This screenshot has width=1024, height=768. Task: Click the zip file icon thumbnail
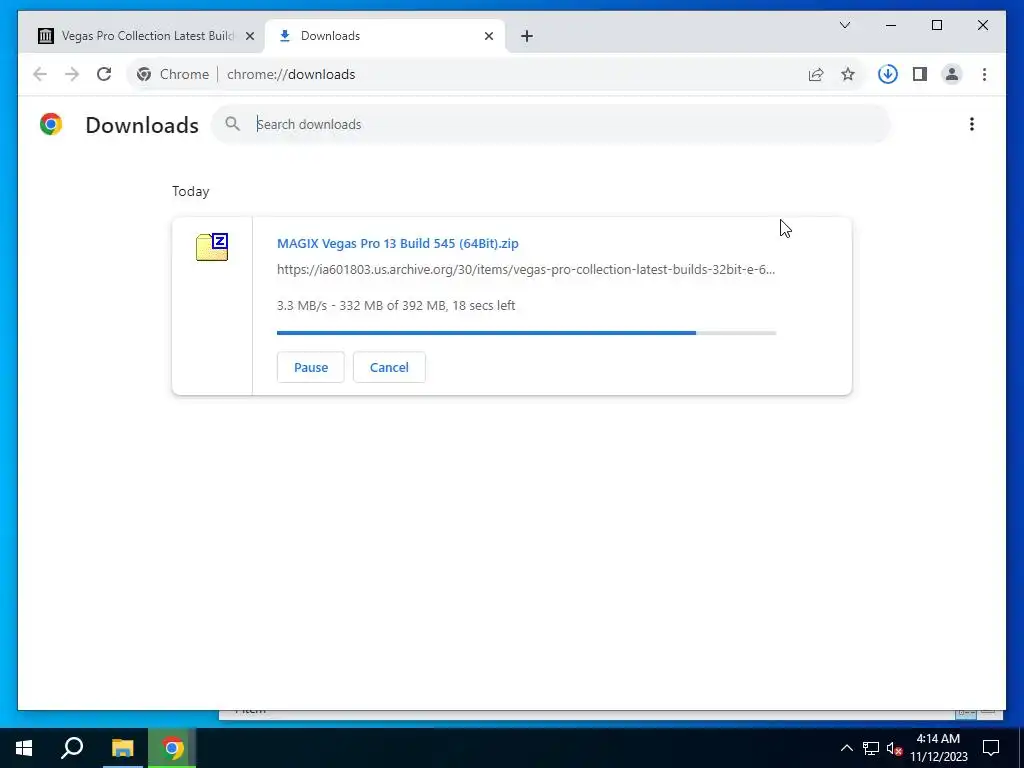tap(212, 247)
